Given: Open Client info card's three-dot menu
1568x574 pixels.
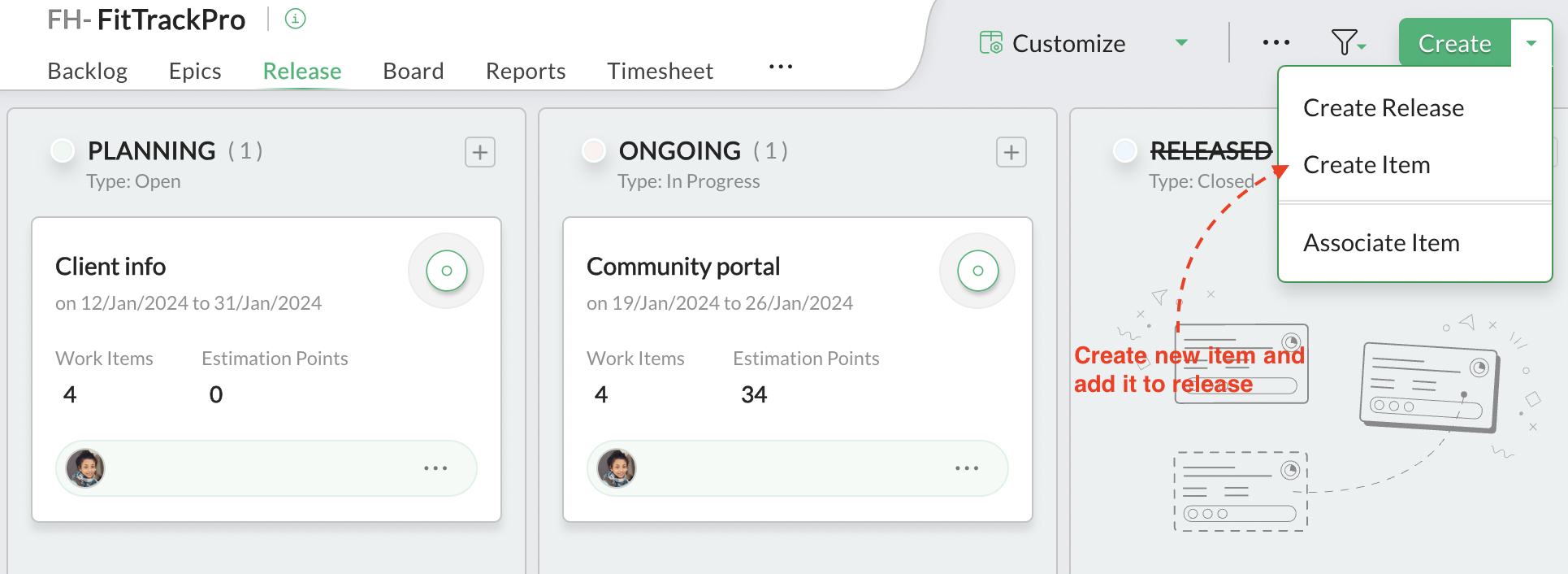Looking at the screenshot, I should click(435, 468).
